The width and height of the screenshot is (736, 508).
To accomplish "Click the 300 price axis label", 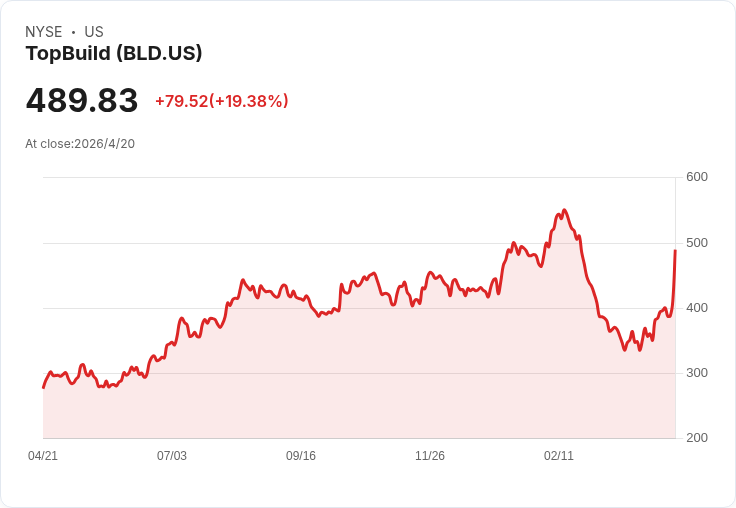I will pyautogui.click(x=697, y=373).
